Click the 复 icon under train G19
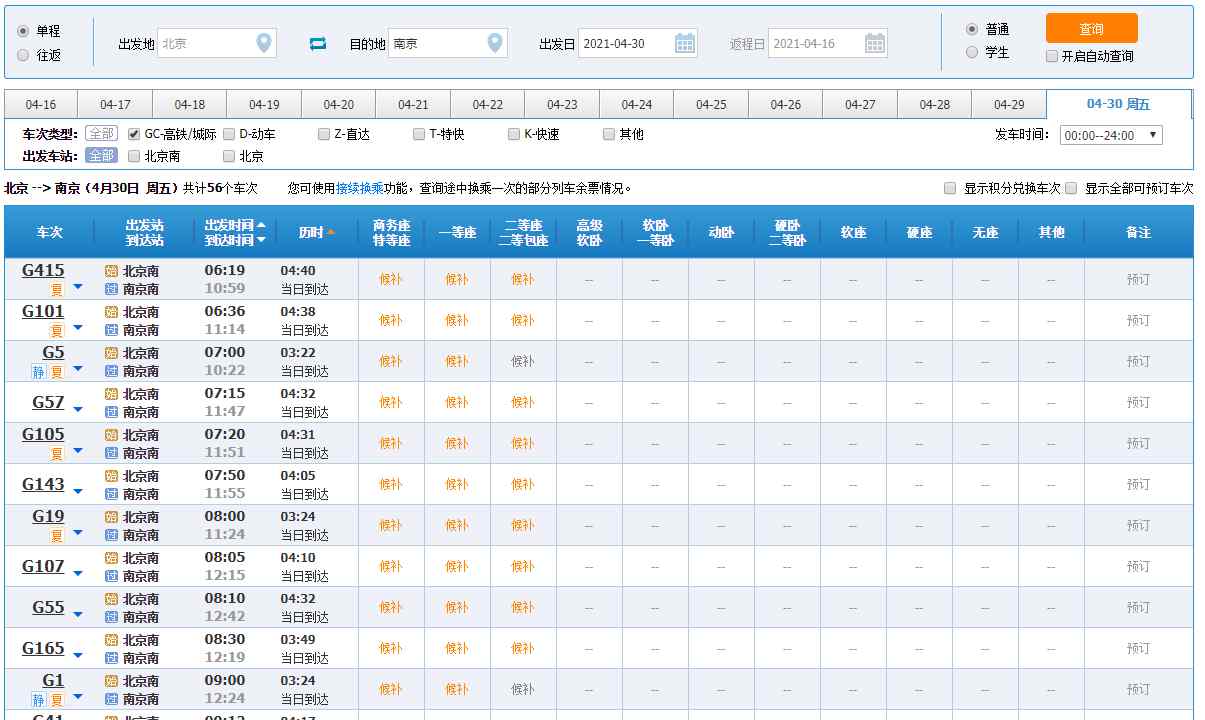 click(x=57, y=536)
